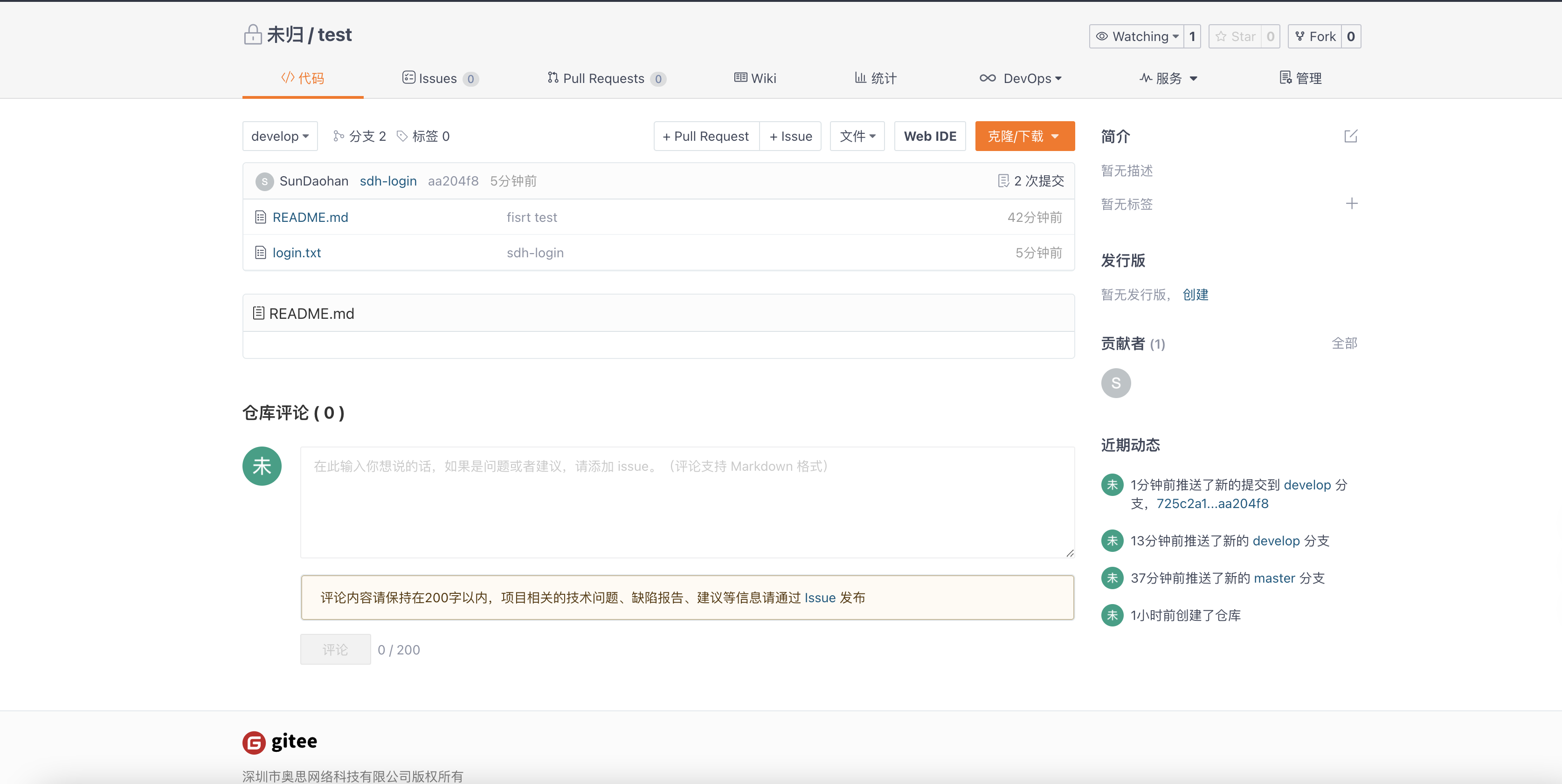Click the + Pull Request button
The height and width of the screenshot is (784, 1562).
coord(706,137)
